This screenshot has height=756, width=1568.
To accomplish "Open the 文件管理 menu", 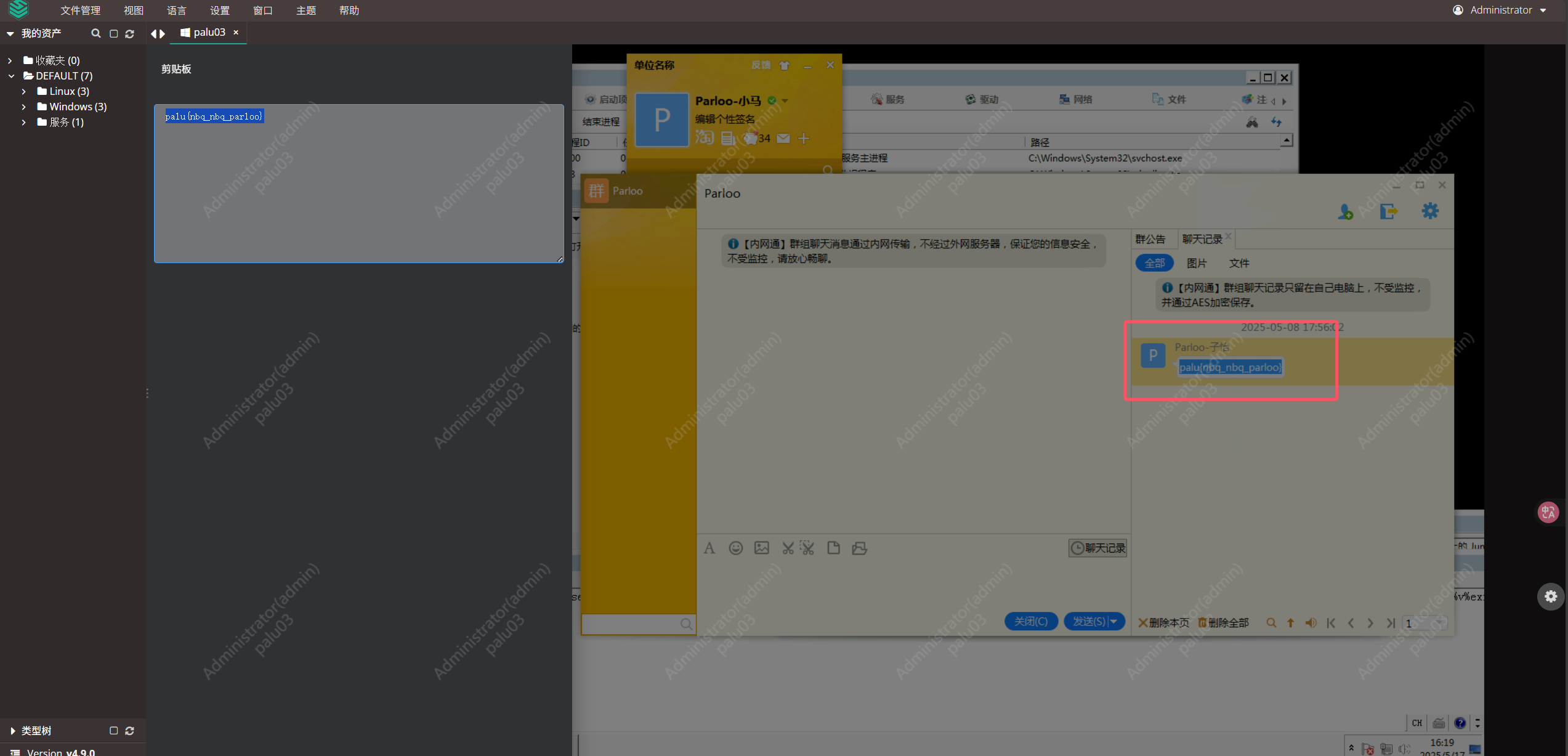I will pos(80,10).
